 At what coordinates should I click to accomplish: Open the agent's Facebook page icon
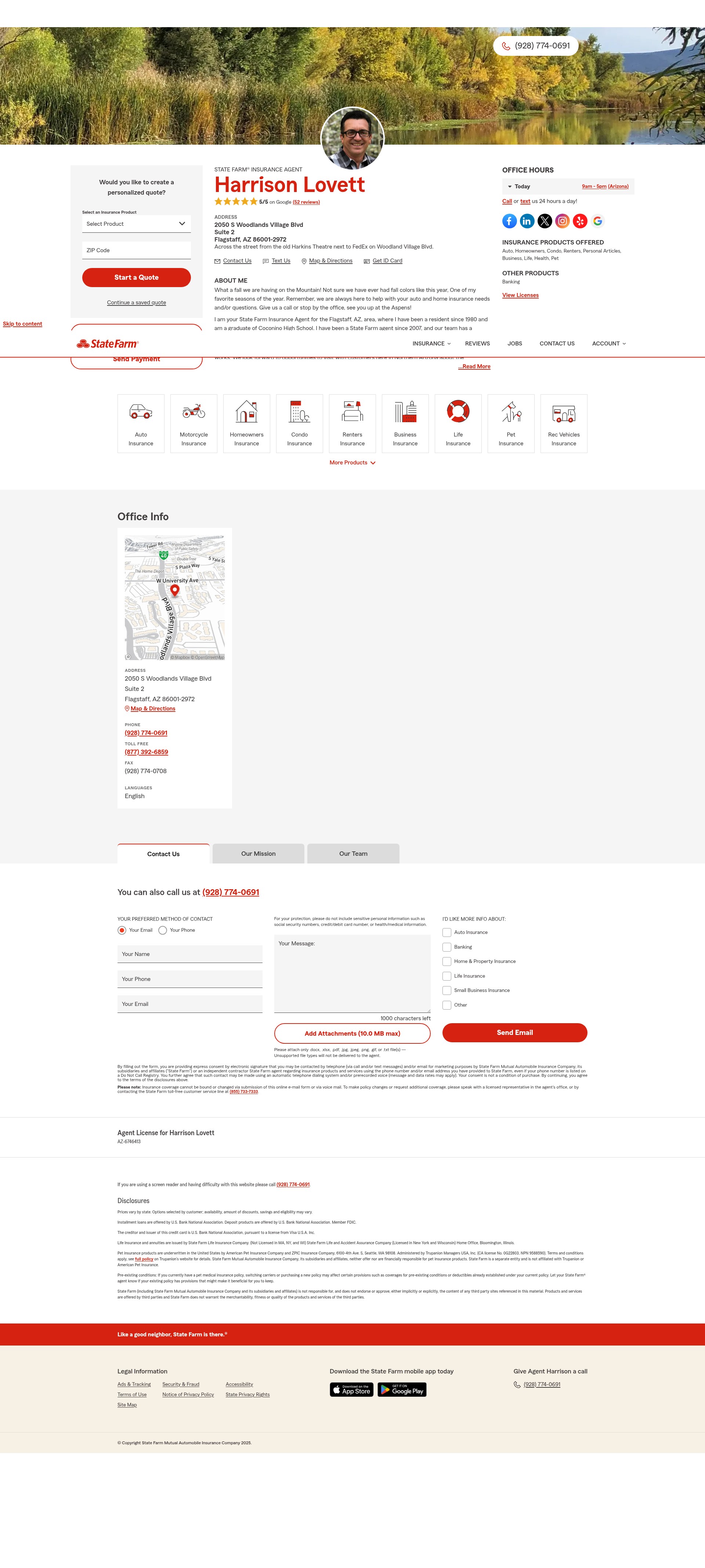510,221
